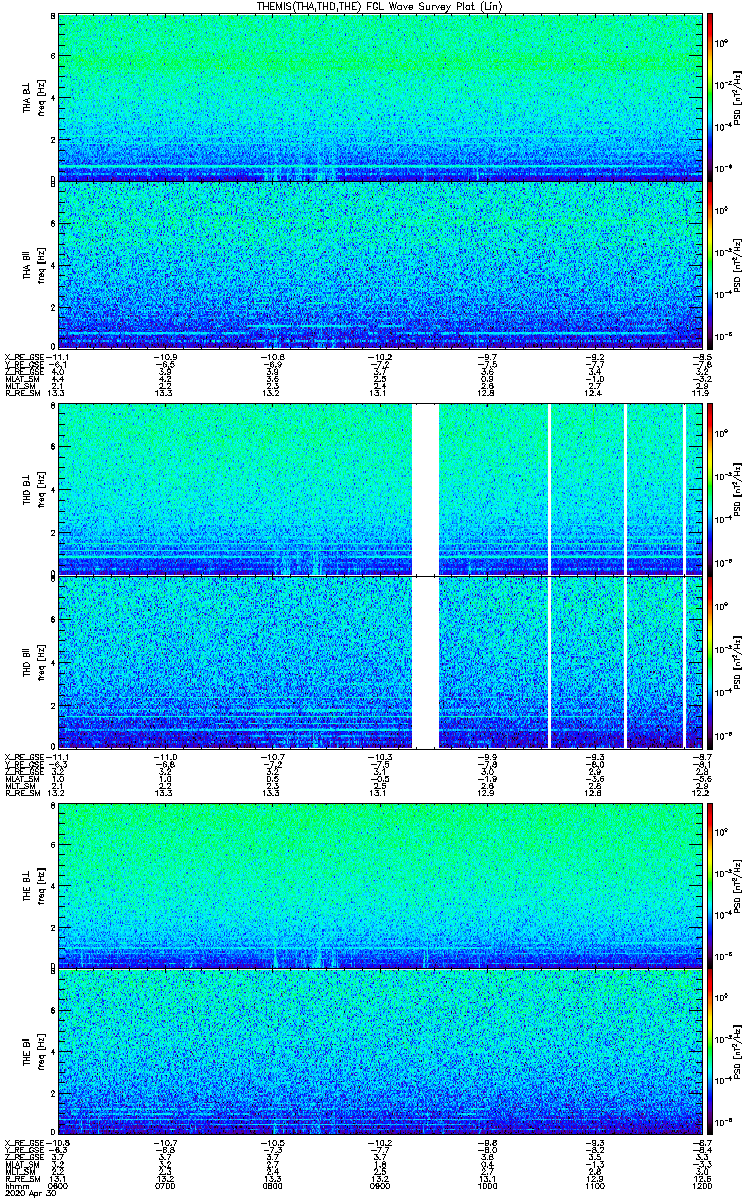The width and height of the screenshot is (750, 1200).
Task: Click the PSD units label beside THD B-perpendicular colorbar
Action: click(737, 490)
